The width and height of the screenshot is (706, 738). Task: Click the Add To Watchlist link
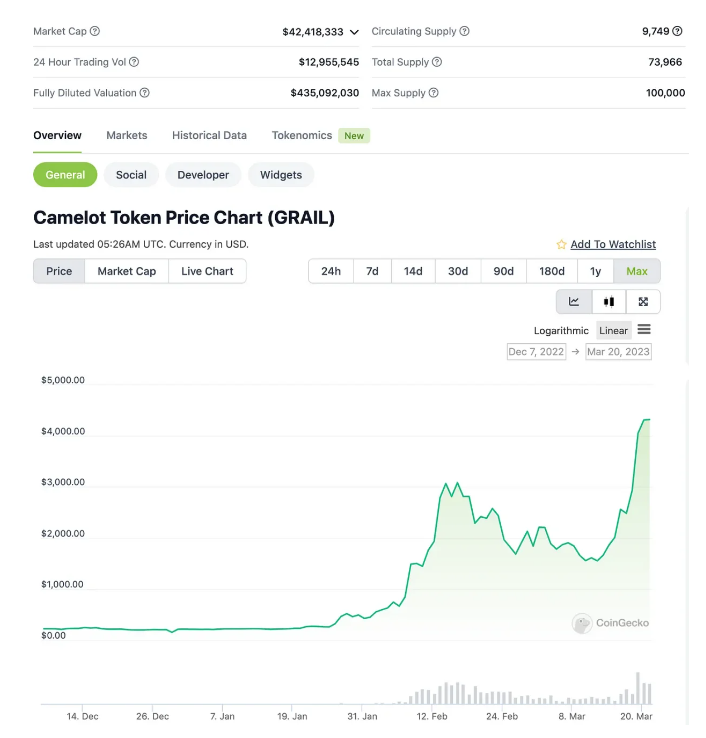tap(613, 244)
